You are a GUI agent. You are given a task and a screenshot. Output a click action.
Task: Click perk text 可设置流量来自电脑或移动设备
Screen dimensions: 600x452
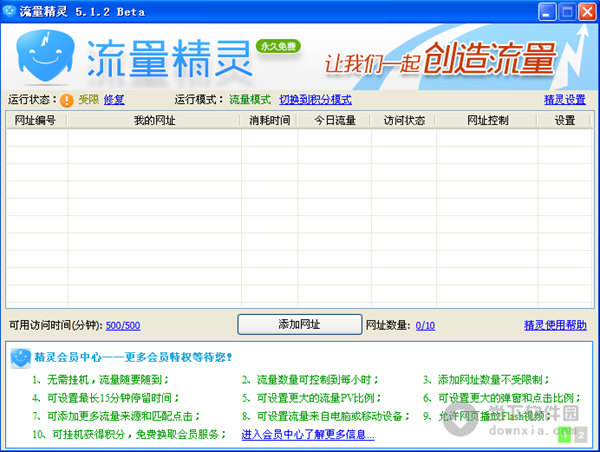pos(330,416)
